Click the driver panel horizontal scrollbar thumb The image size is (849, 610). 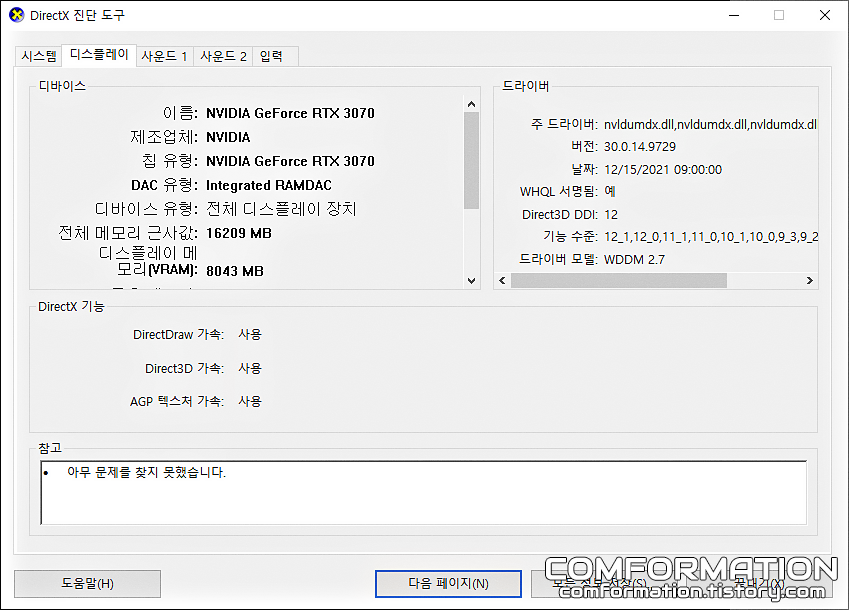point(619,280)
